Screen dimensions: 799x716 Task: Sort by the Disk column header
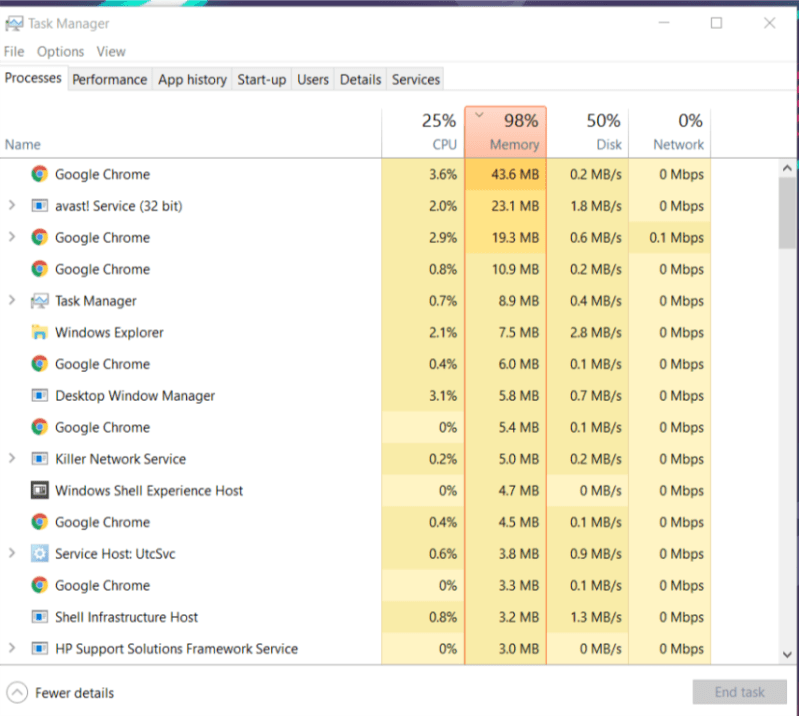pyautogui.click(x=588, y=132)
